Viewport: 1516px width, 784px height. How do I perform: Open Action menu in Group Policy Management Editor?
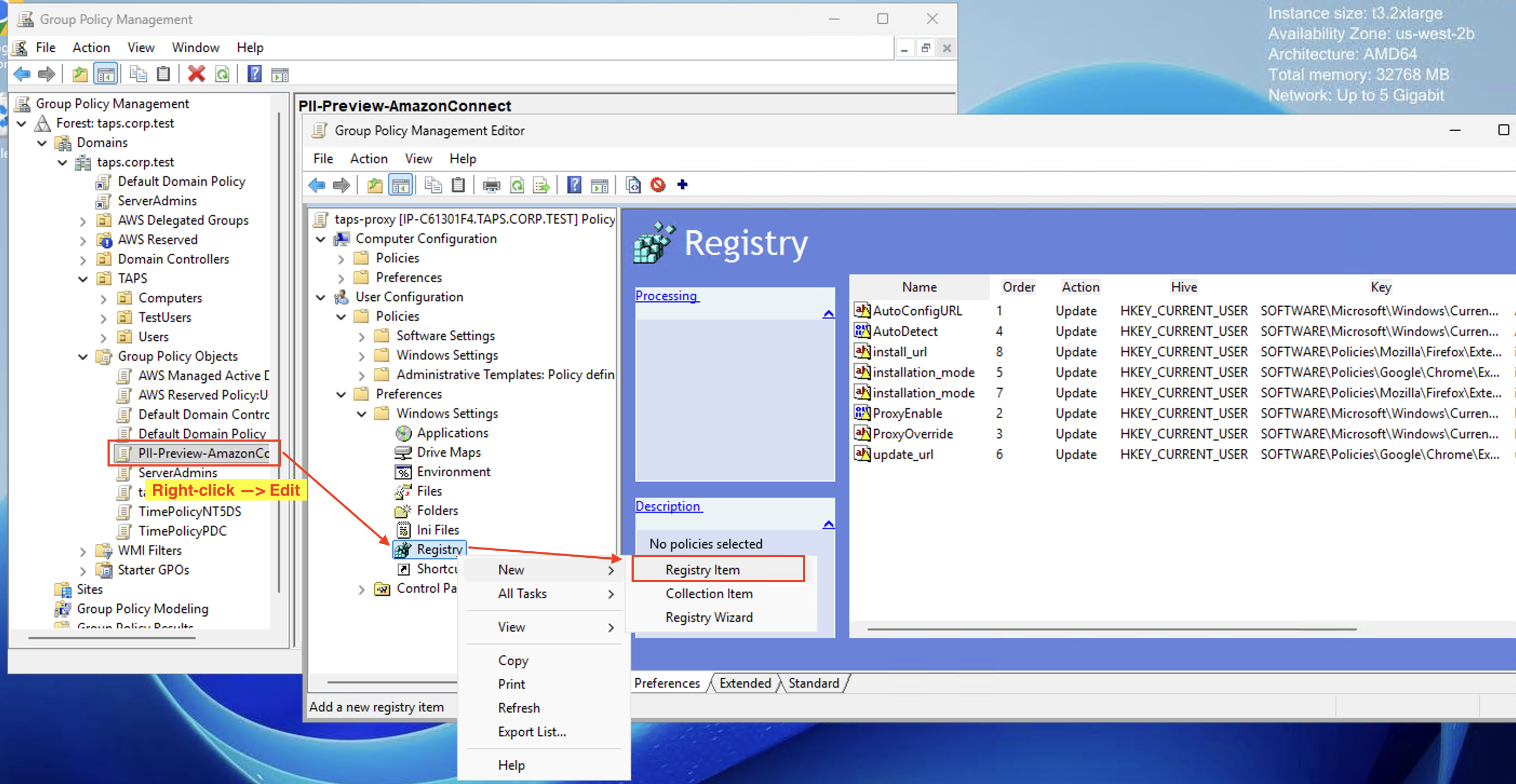368,159
